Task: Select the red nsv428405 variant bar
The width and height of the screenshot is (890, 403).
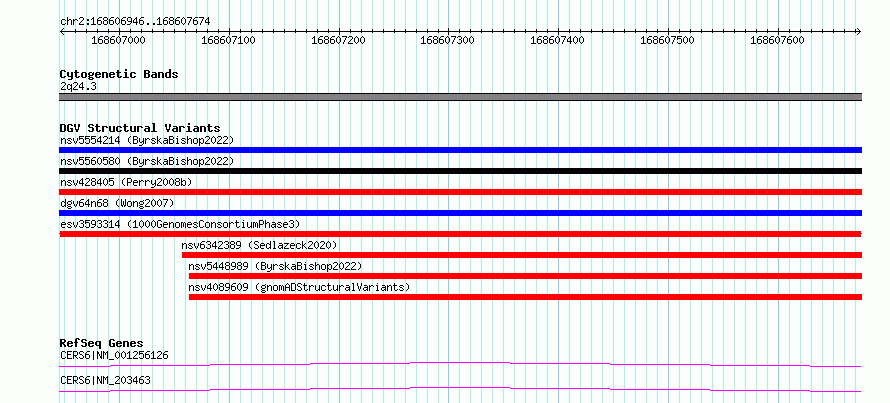Action: pos(460,192)
